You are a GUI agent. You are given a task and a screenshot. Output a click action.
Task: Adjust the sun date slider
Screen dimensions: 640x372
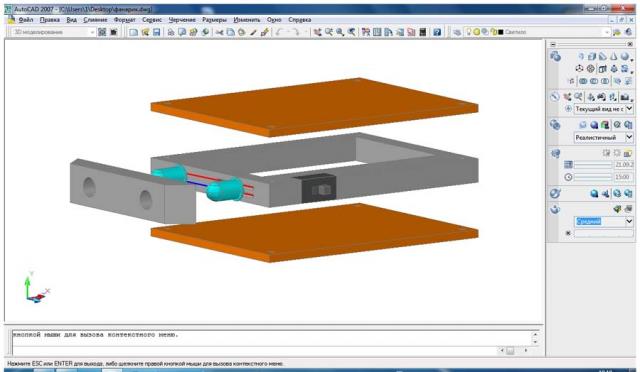click(x=593, y=165)
